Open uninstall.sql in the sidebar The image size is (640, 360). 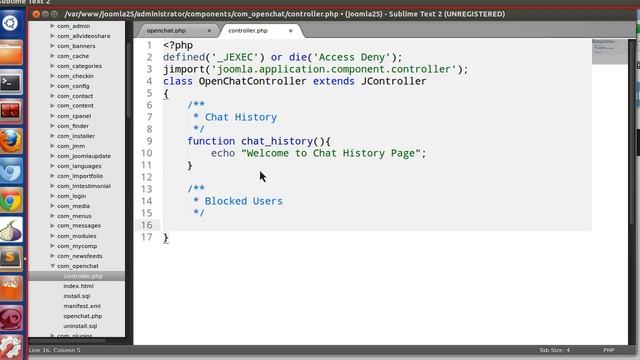[80, 326]
